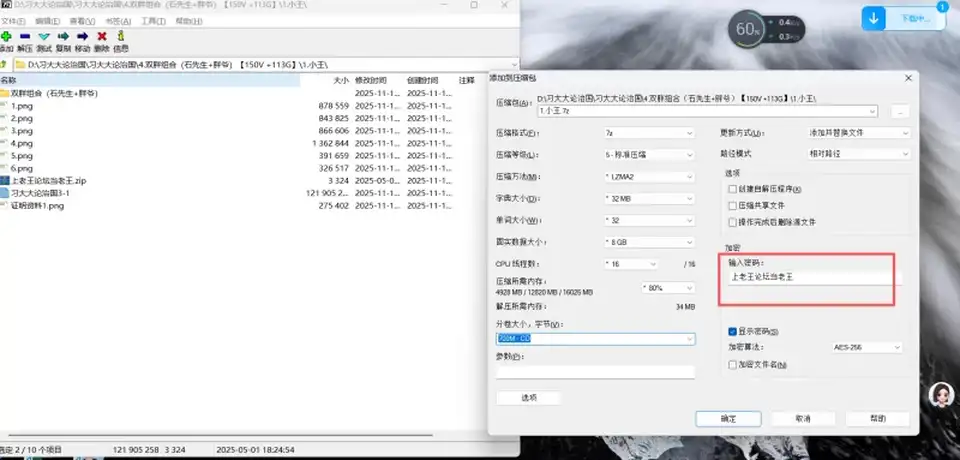Enable the compress shared files (压缩共享文件) checkbox

732,206
